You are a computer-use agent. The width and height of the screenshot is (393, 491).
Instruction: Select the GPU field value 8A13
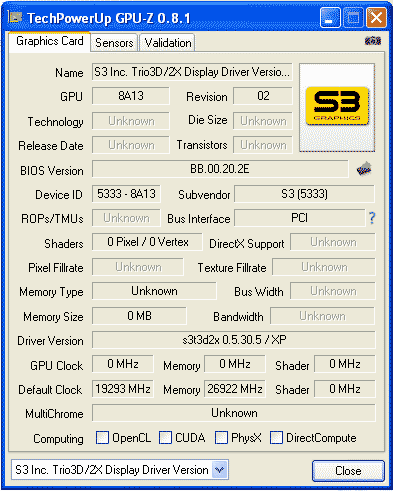131,96
